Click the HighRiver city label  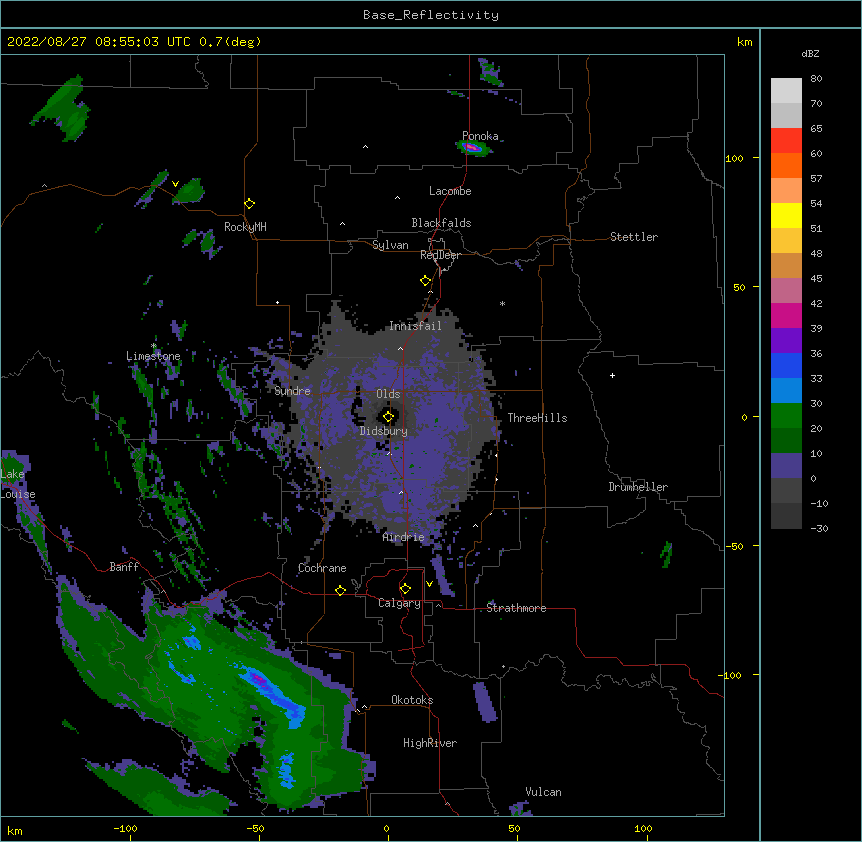click(430, 743)
